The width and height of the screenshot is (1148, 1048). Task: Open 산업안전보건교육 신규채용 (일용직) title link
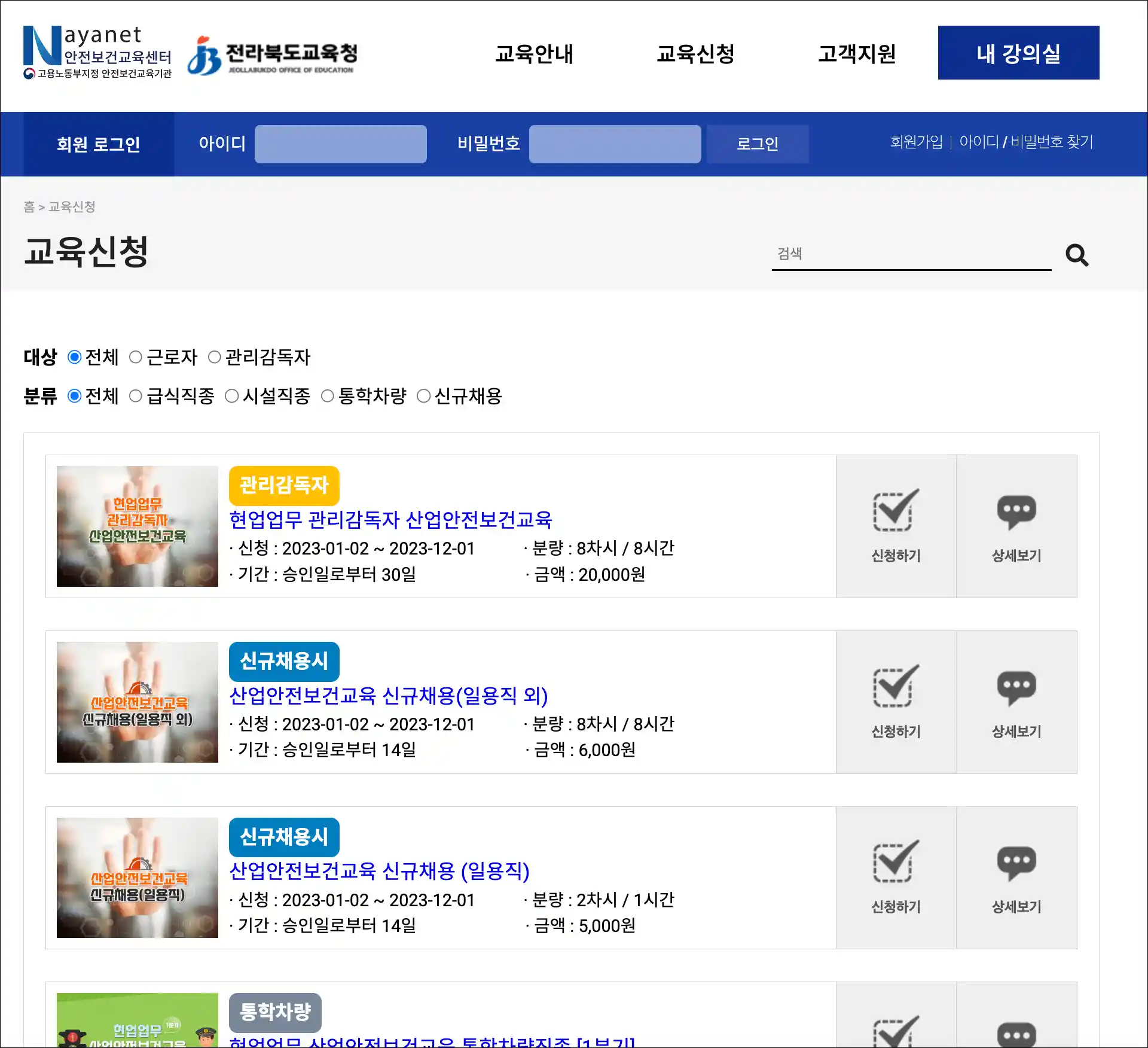click(x=380, y=871)
